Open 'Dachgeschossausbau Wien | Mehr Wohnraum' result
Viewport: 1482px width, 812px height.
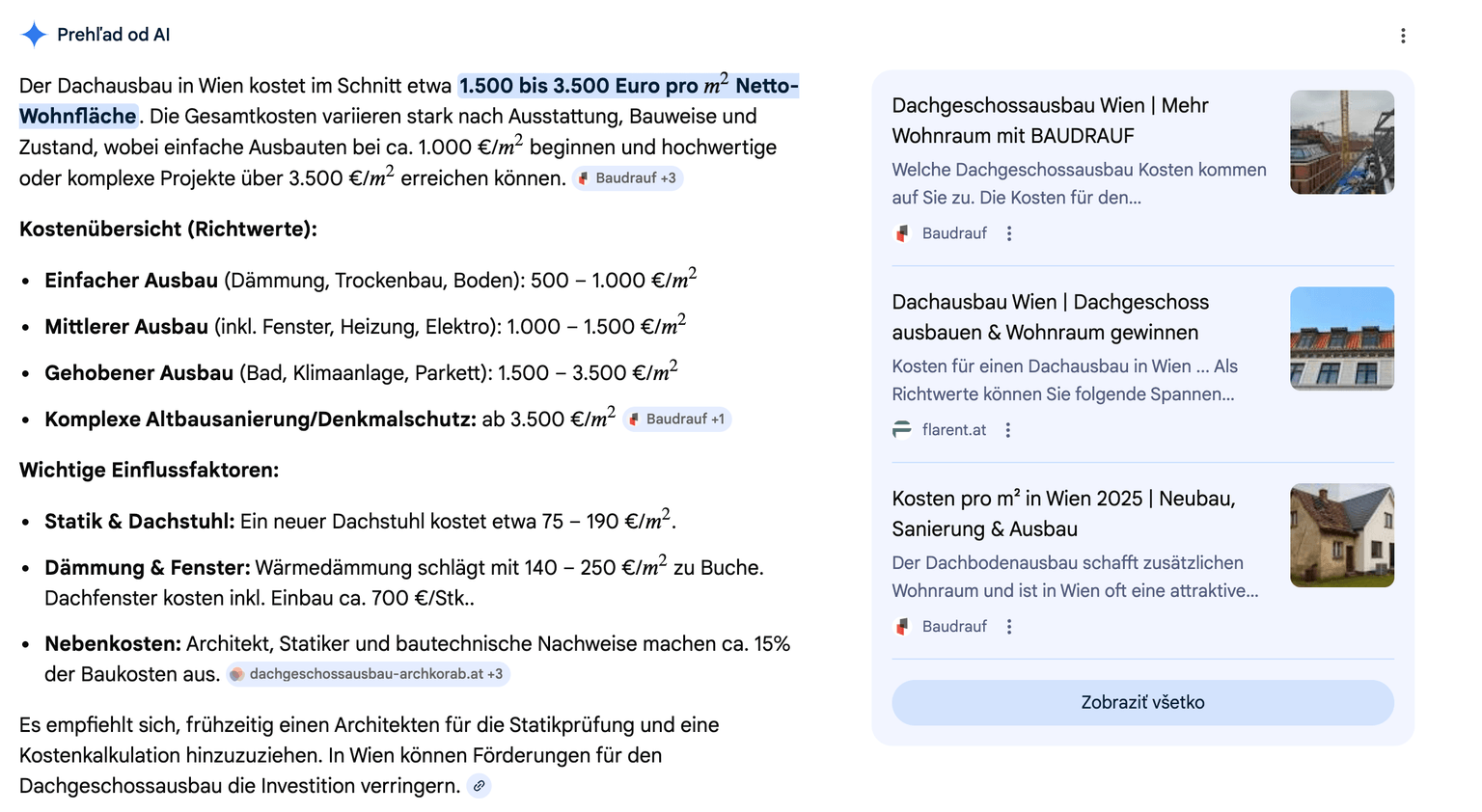click(x=1050, y=121)
